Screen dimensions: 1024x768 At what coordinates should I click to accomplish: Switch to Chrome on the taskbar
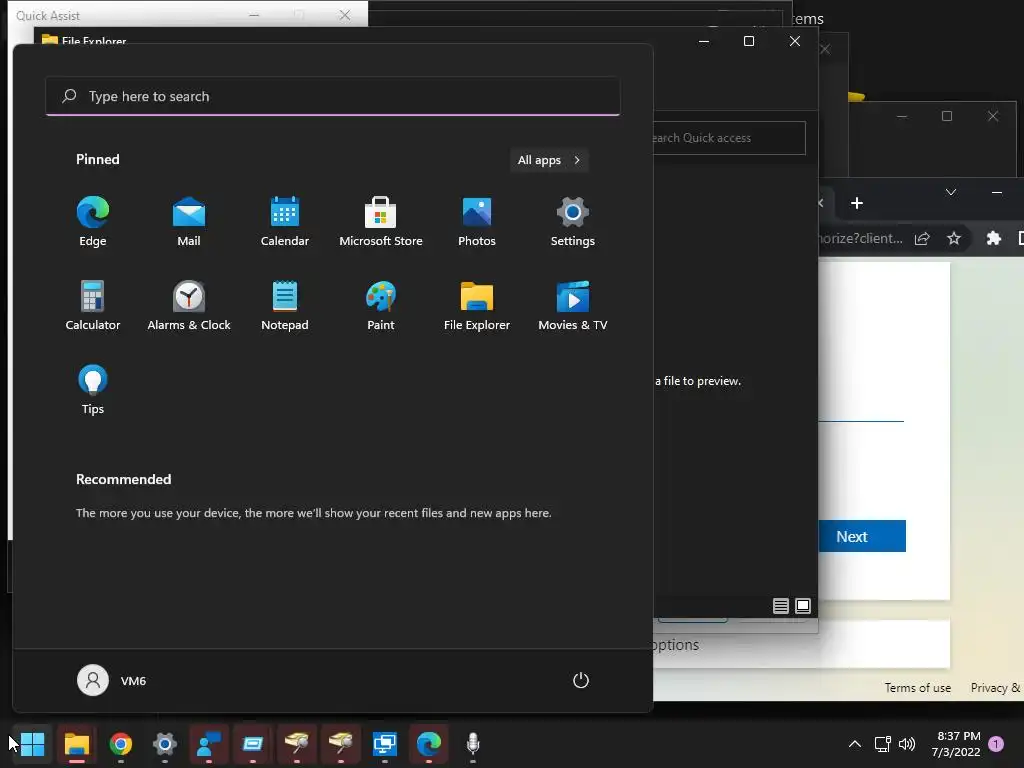pos(120,744)
